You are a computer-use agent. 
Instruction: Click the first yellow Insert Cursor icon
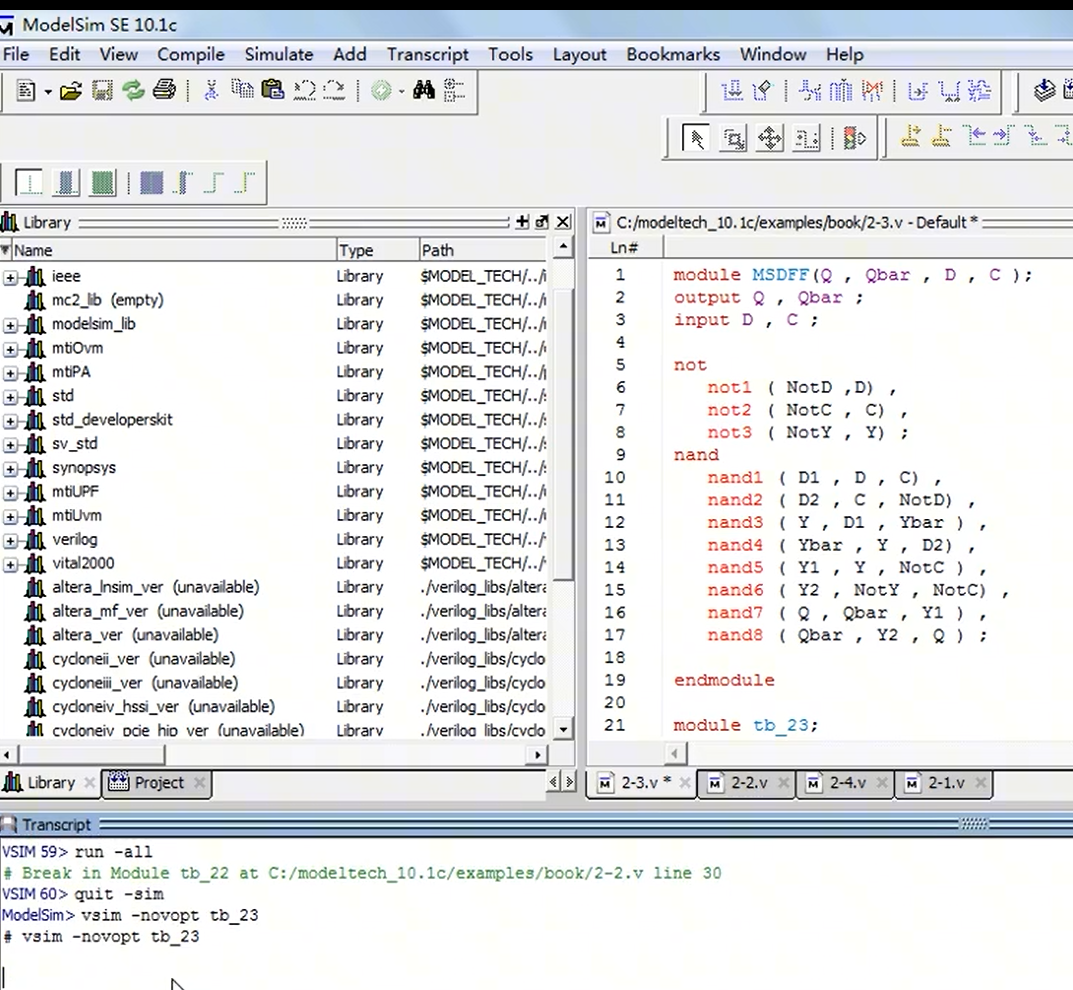(x=910, y=137)
